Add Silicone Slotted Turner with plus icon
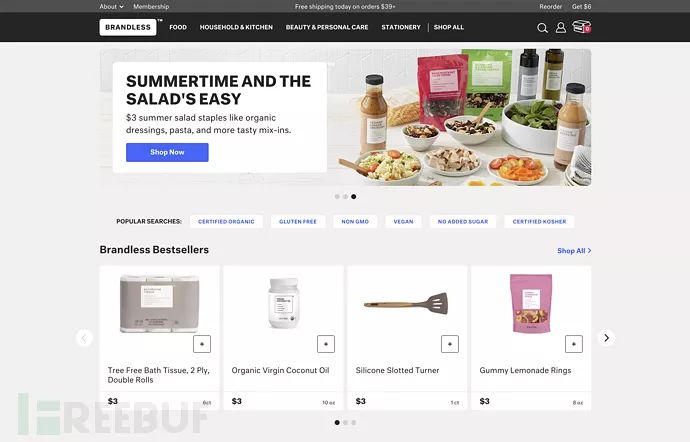The height and width of the screenshot is (442, 690). [450, 344]
